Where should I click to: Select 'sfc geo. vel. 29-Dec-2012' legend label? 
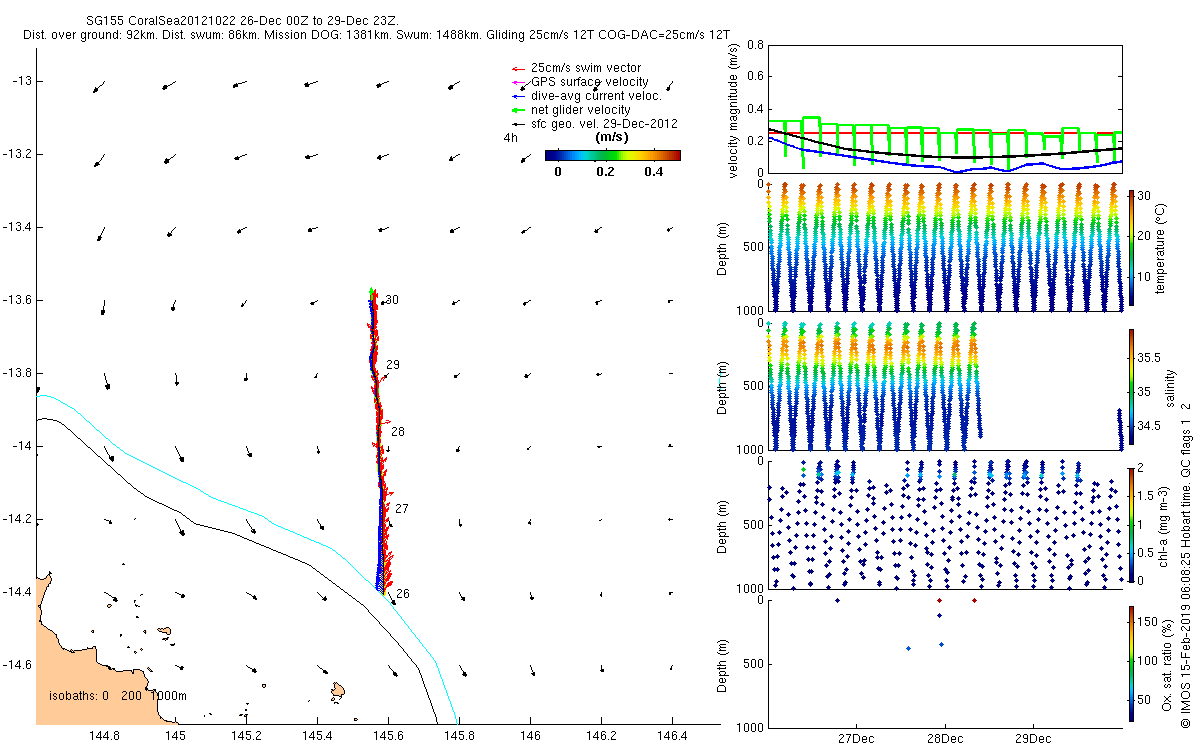pos(605,124)
